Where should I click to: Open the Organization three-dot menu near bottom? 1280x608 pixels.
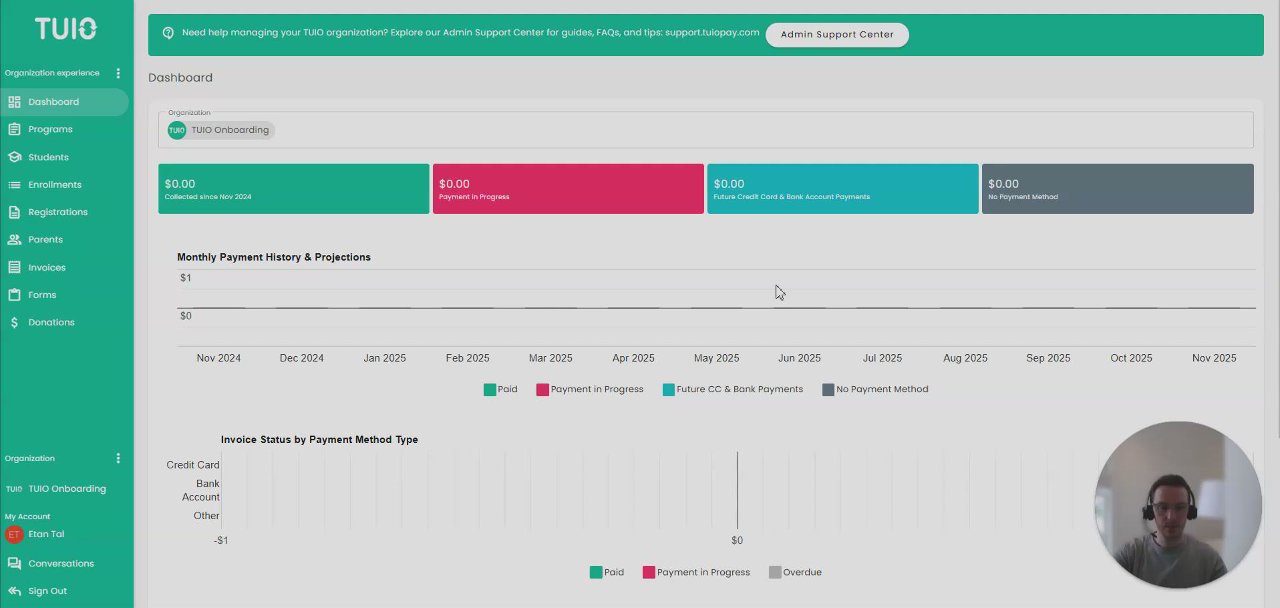click(x=118, y=458)
